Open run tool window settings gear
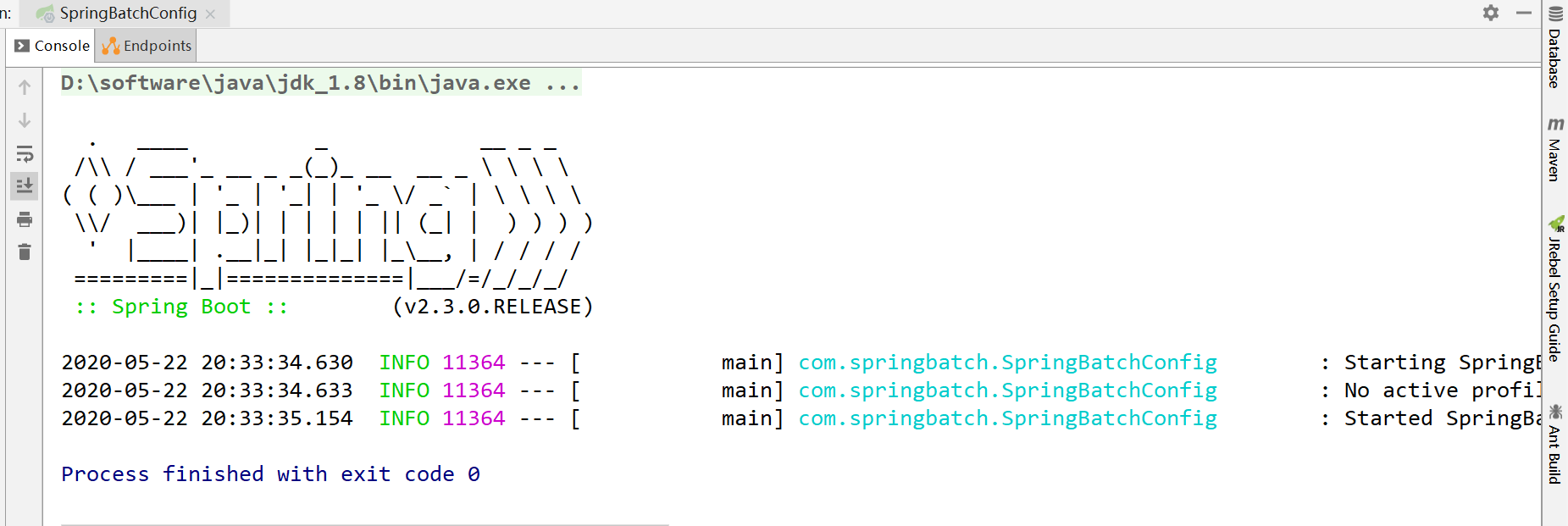Image resolution: width=1568 pixels, height=526 pixels. point(1491,13)
